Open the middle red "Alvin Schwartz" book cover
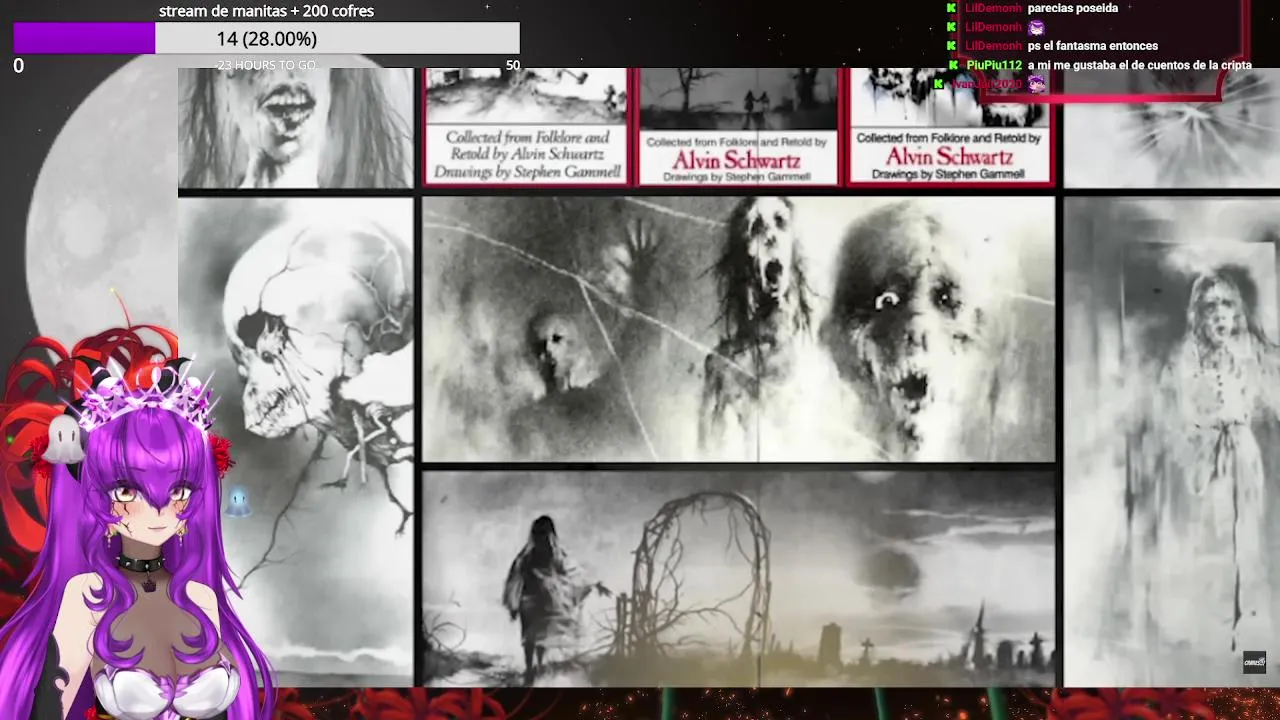This screenshot has height=720, width=1280. click(x=738, y=127)
